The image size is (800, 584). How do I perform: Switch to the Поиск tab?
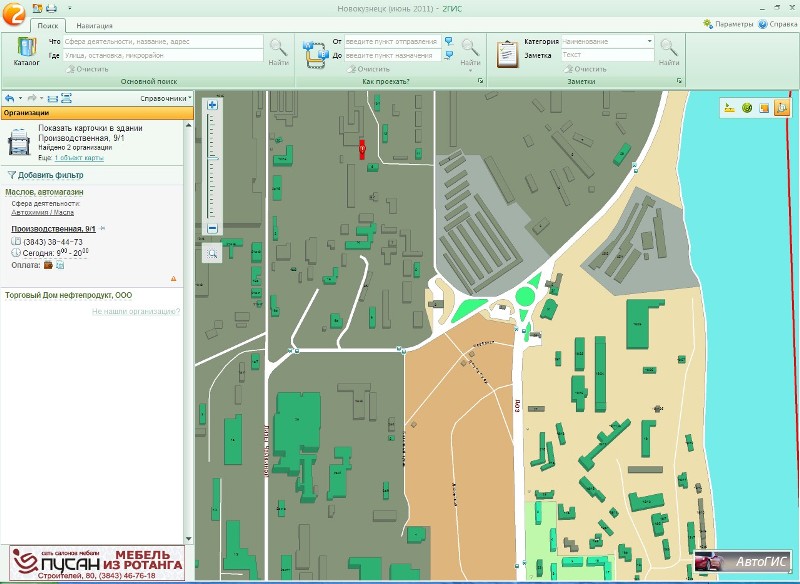tap(48, 26)
